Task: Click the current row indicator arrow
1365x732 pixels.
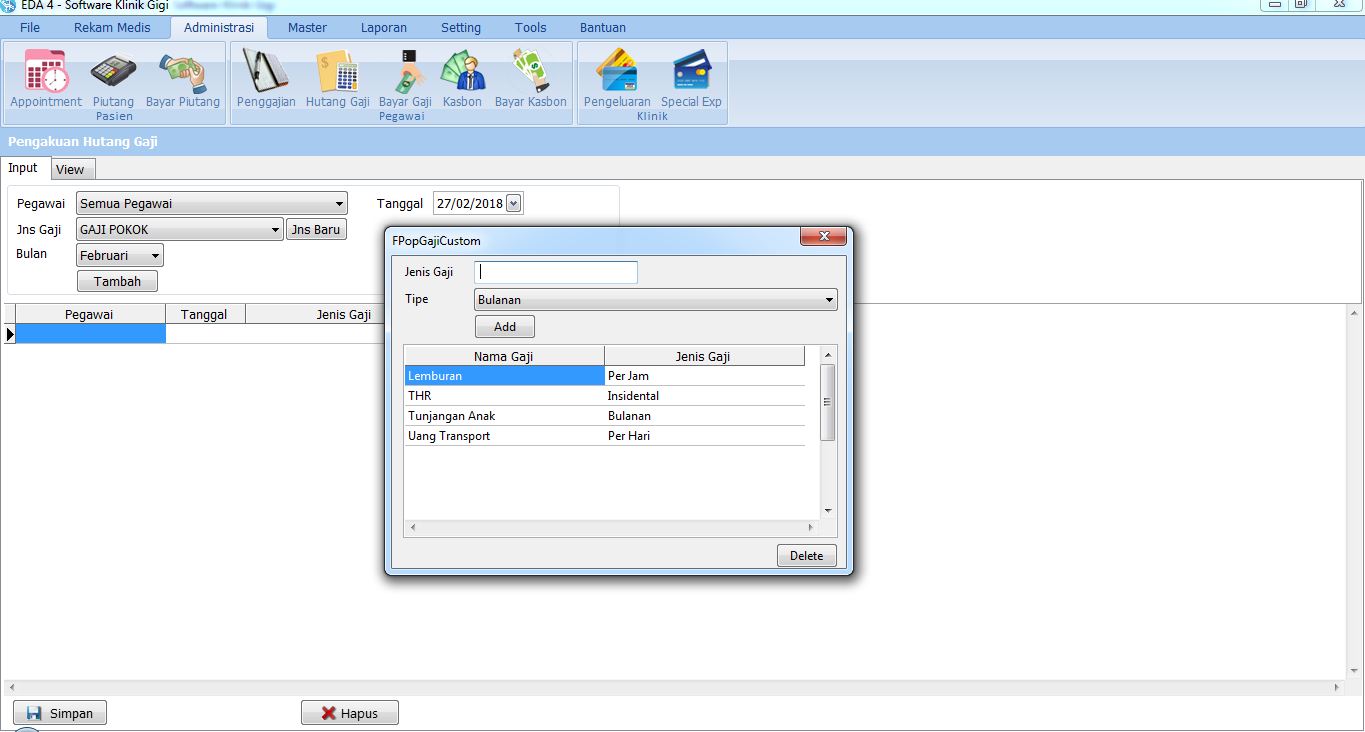Action: tap(10, 334)
